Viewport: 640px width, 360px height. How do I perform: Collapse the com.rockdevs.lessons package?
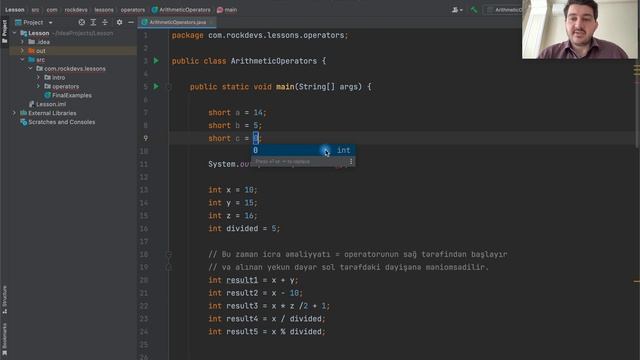[x=31, y=69]
